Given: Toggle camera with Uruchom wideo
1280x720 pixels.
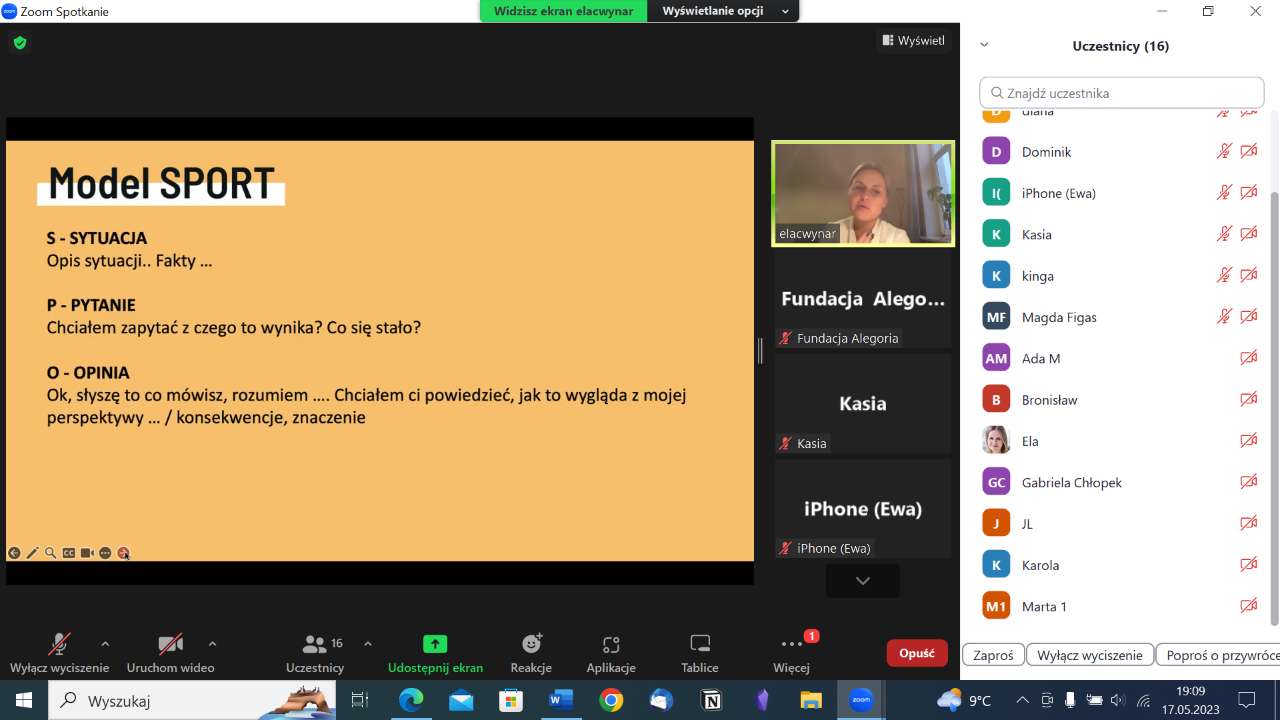Looking at the screenshot, I should (x=170, y=644).
